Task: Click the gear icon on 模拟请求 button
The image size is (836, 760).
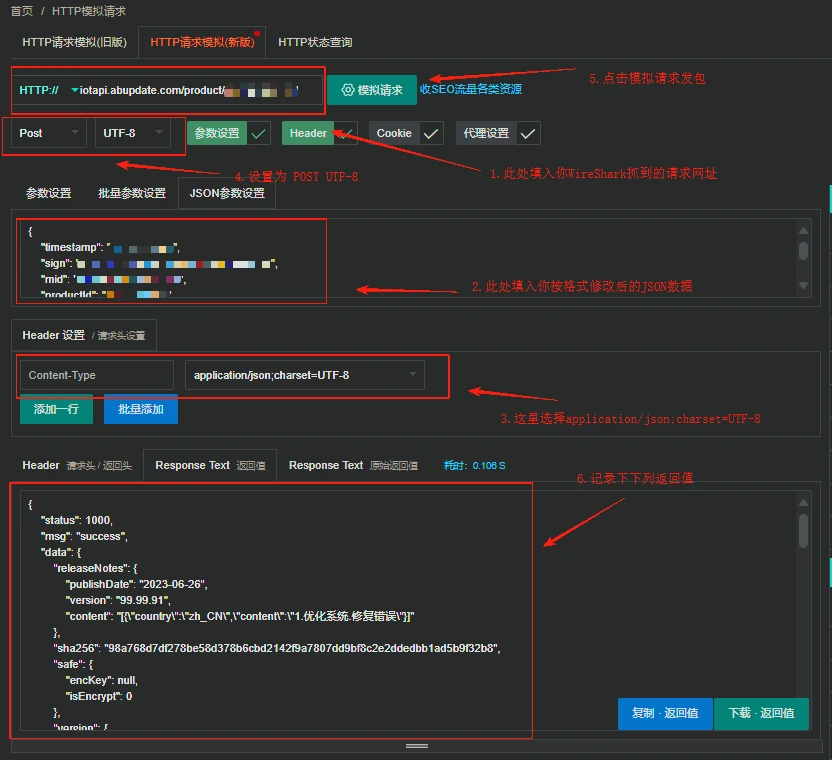Action: point(347,90)
